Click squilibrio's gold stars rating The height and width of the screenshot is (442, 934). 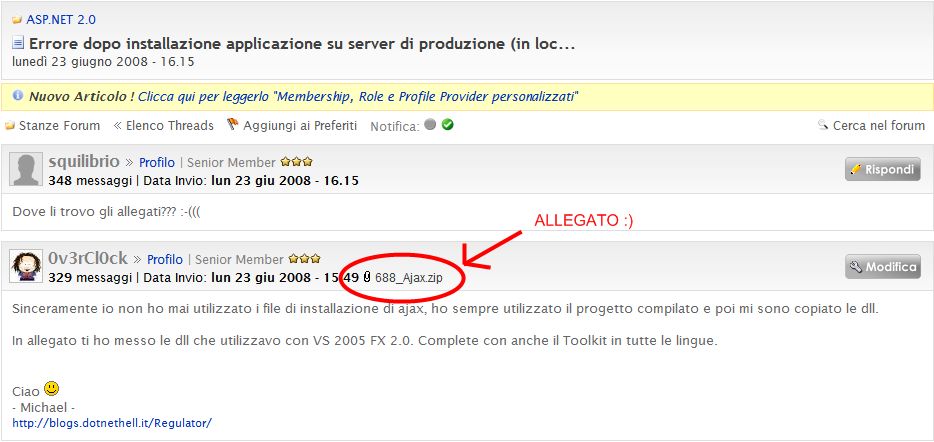tap(296, 162)
